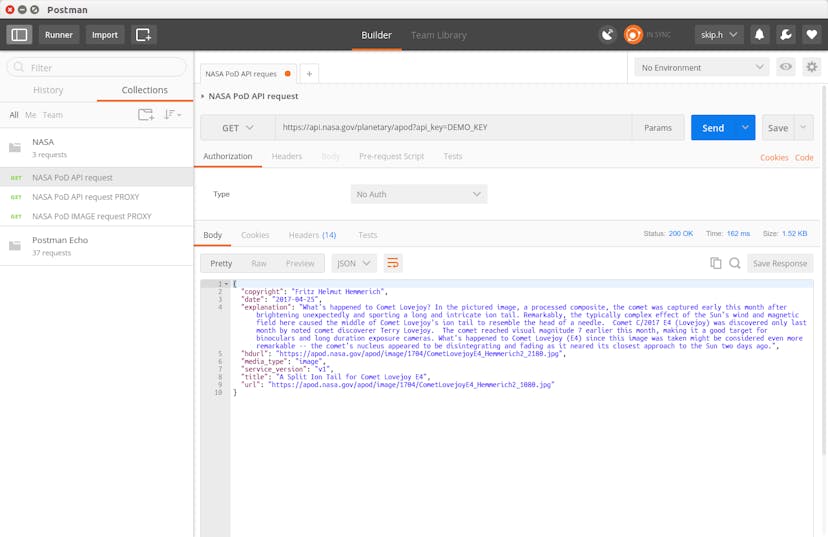Open the JSON format dropdown
828x537 pixels.
pyautogui.click(x=354, y=263)
